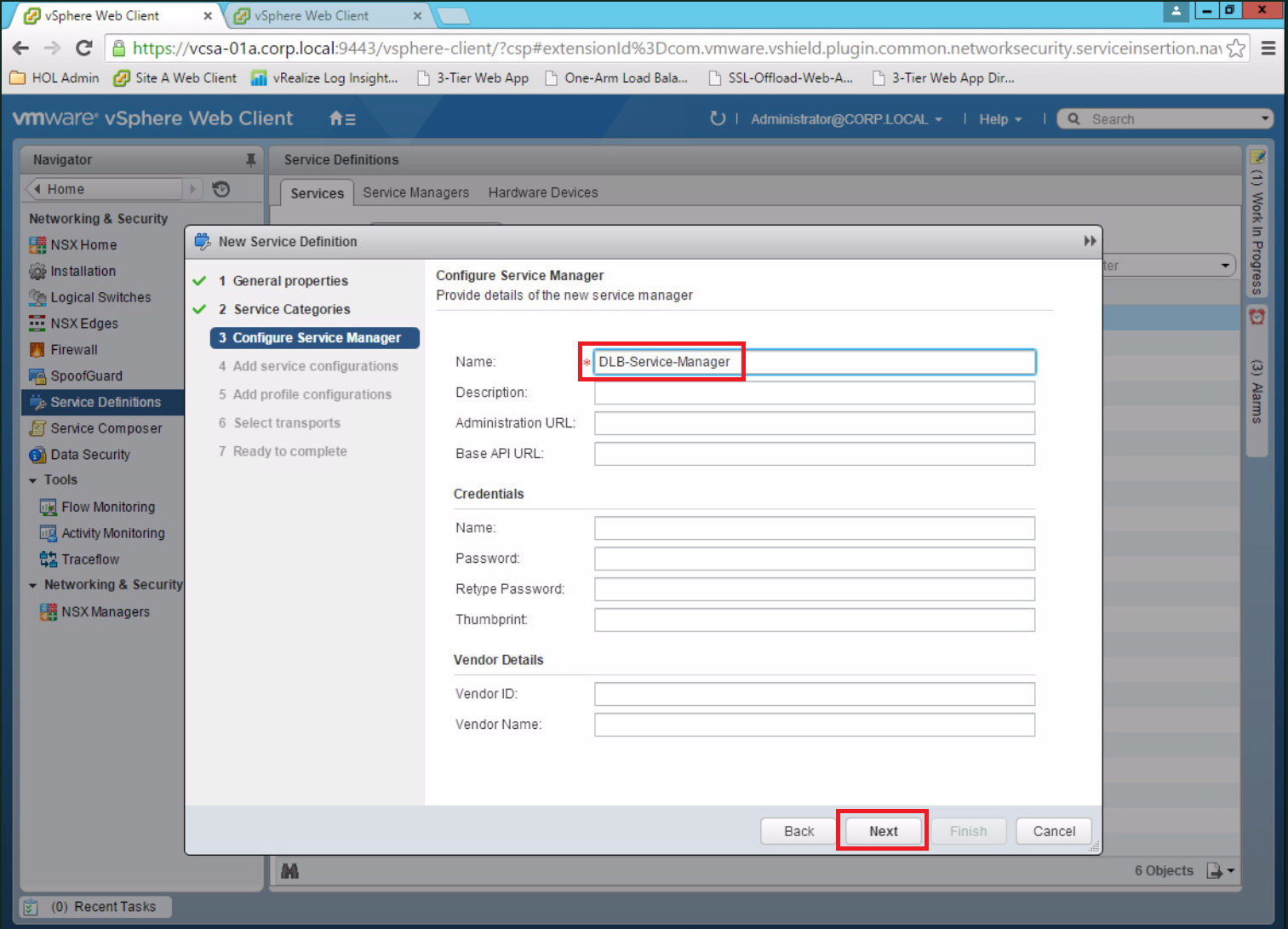The image size is (1288, 929).
Task: Click the Retype Password field
Action: [x=815, y=589]
